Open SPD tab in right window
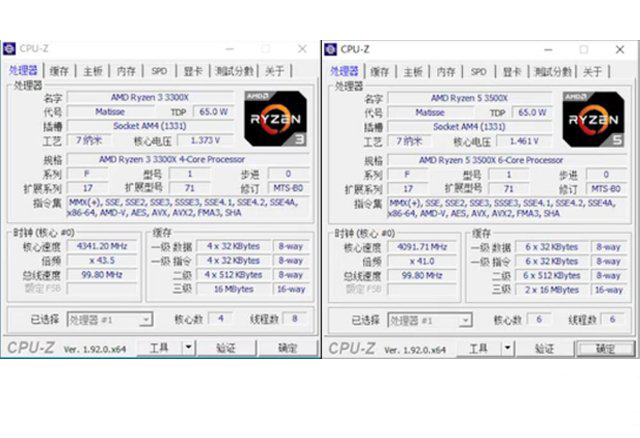The image size is (640, 438). (478, 72)
